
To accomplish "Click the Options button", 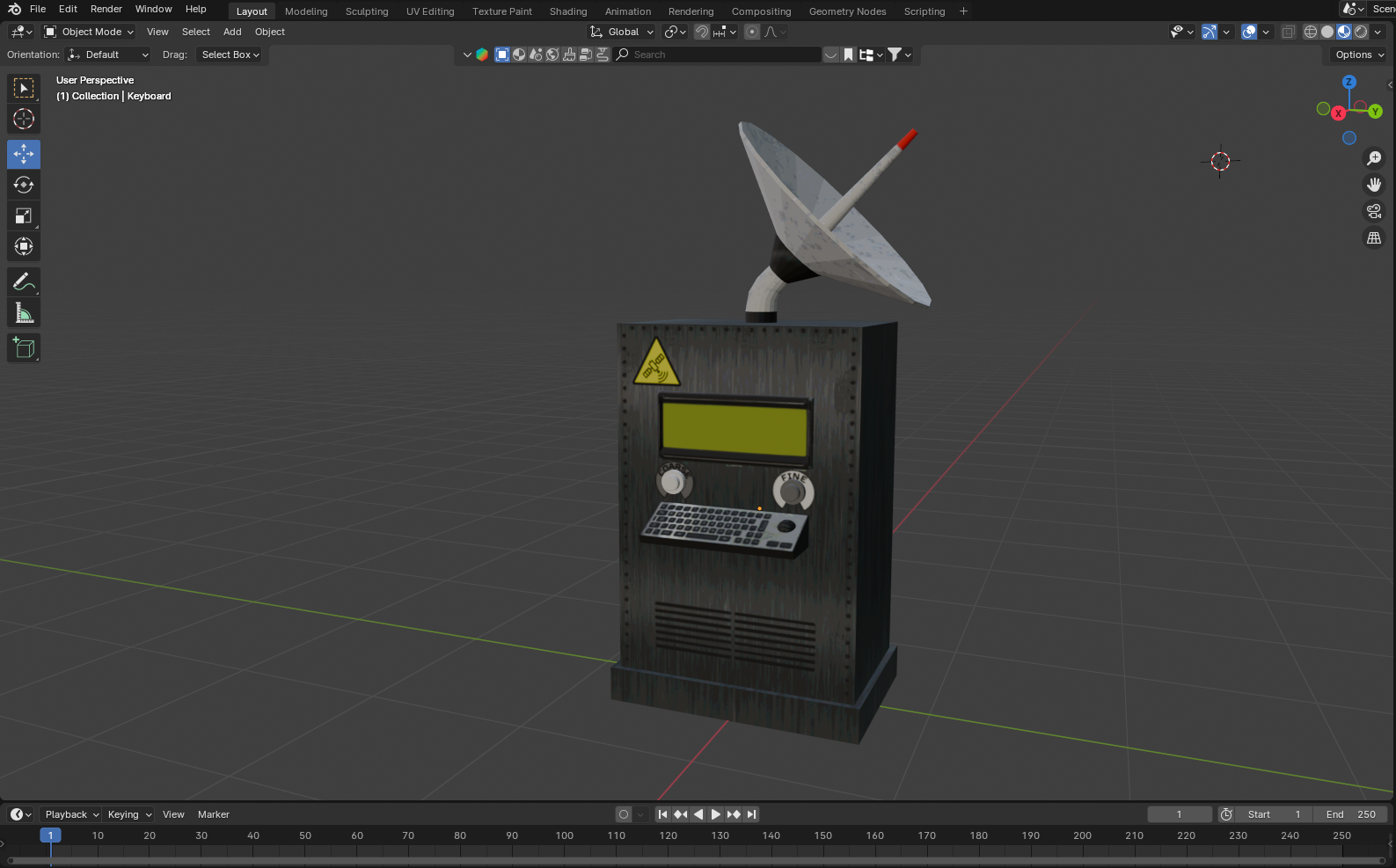I will point(1359,55).
